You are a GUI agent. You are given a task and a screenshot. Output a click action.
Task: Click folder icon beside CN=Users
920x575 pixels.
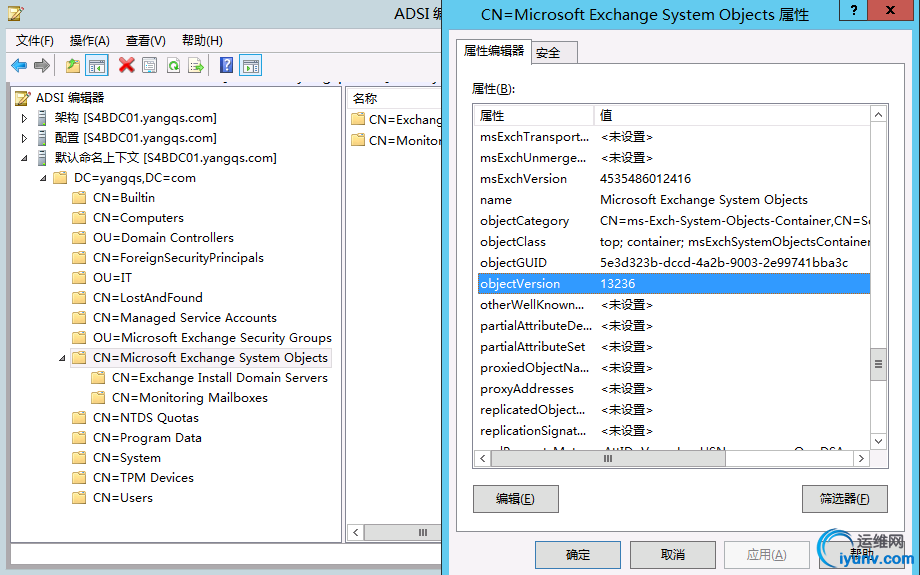79,498
